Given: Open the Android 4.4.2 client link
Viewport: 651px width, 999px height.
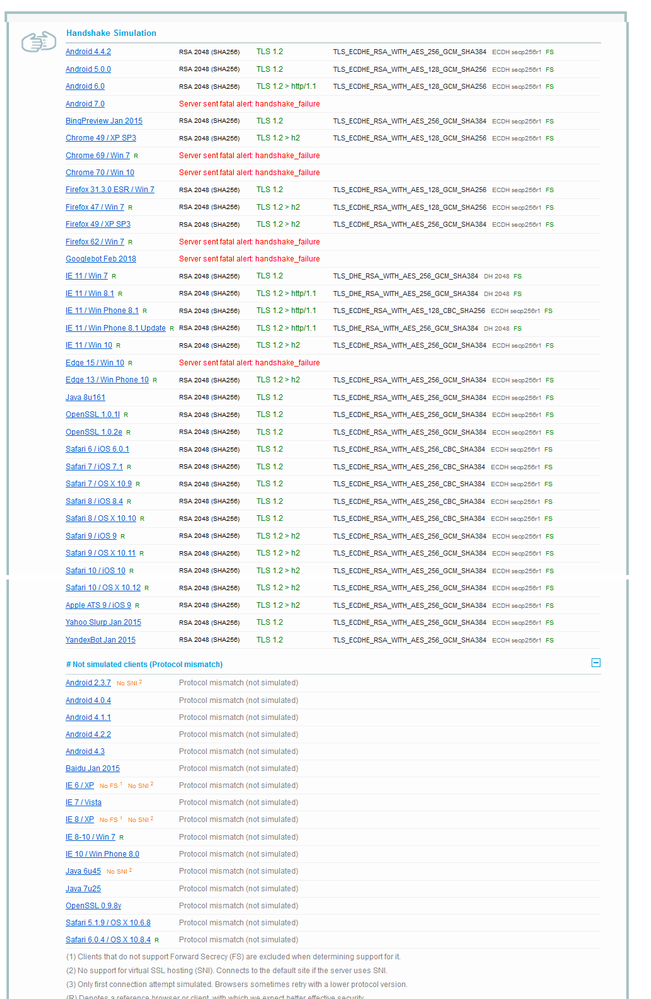Looking at the screenshot, I should point(88,52).
